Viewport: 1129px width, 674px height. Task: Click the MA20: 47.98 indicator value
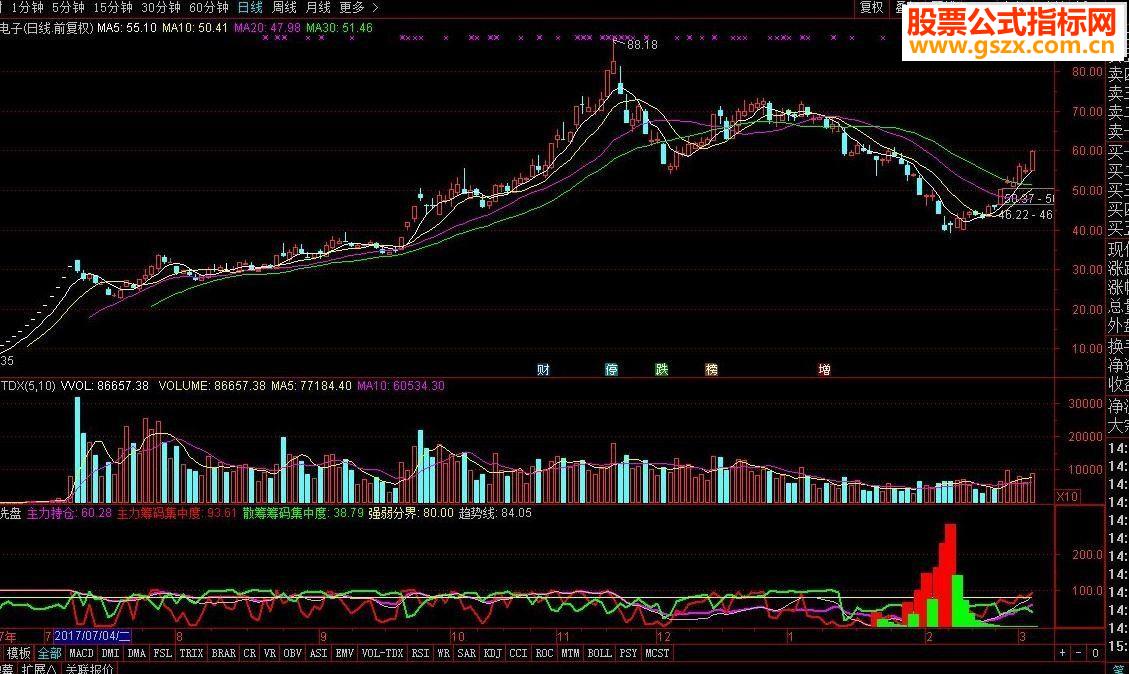[267, 27]
